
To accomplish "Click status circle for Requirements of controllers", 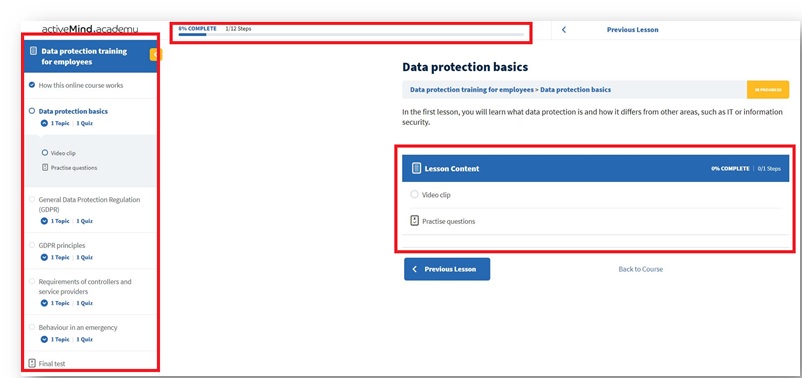I will coord(32,281).
